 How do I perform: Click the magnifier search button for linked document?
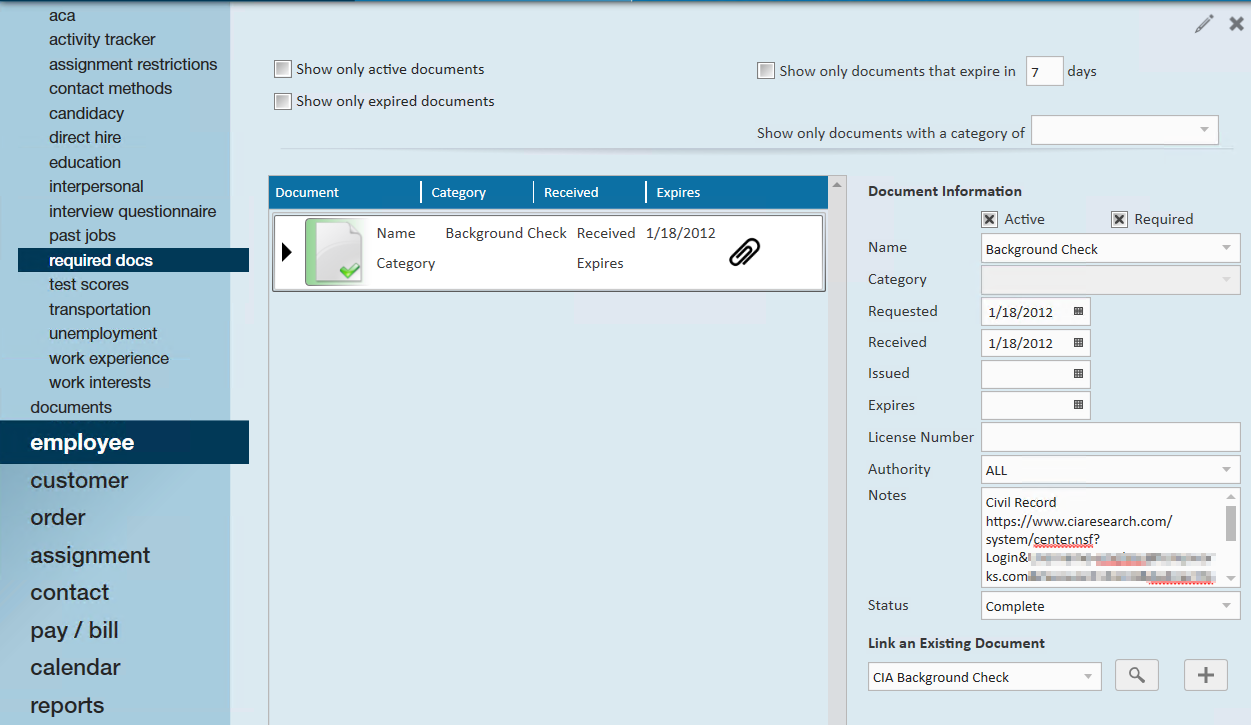[x=1136, y=676]
